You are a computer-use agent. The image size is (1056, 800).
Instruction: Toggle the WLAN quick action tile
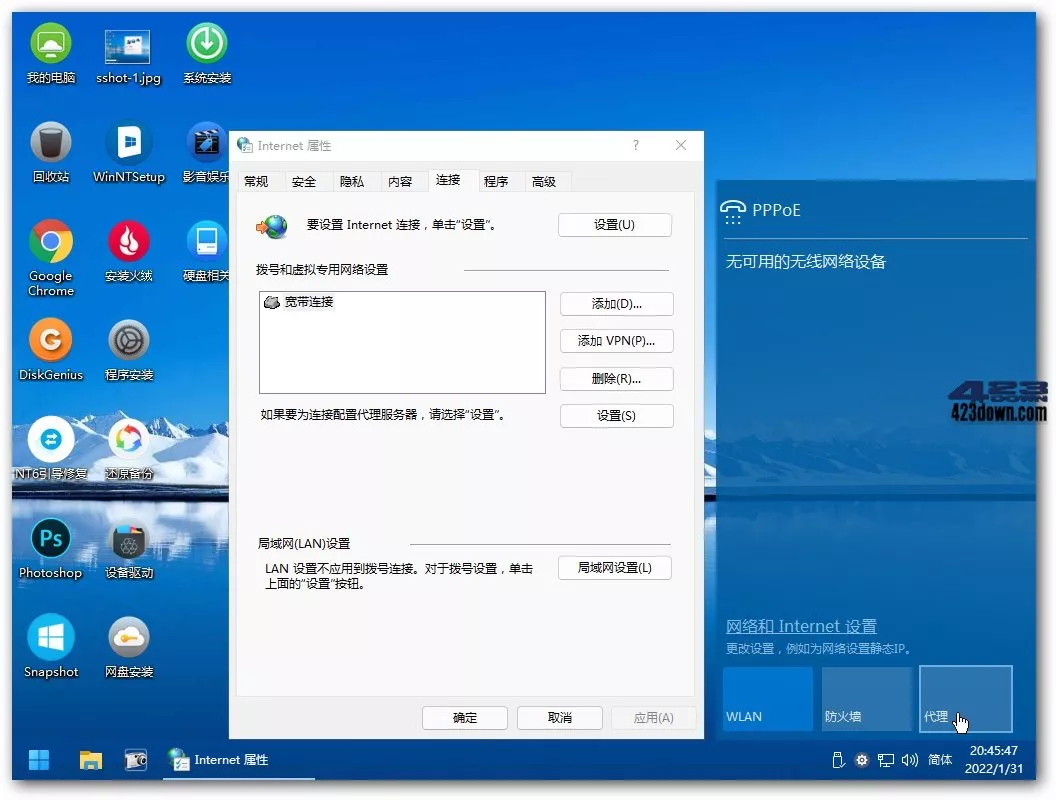click(766, 697)
